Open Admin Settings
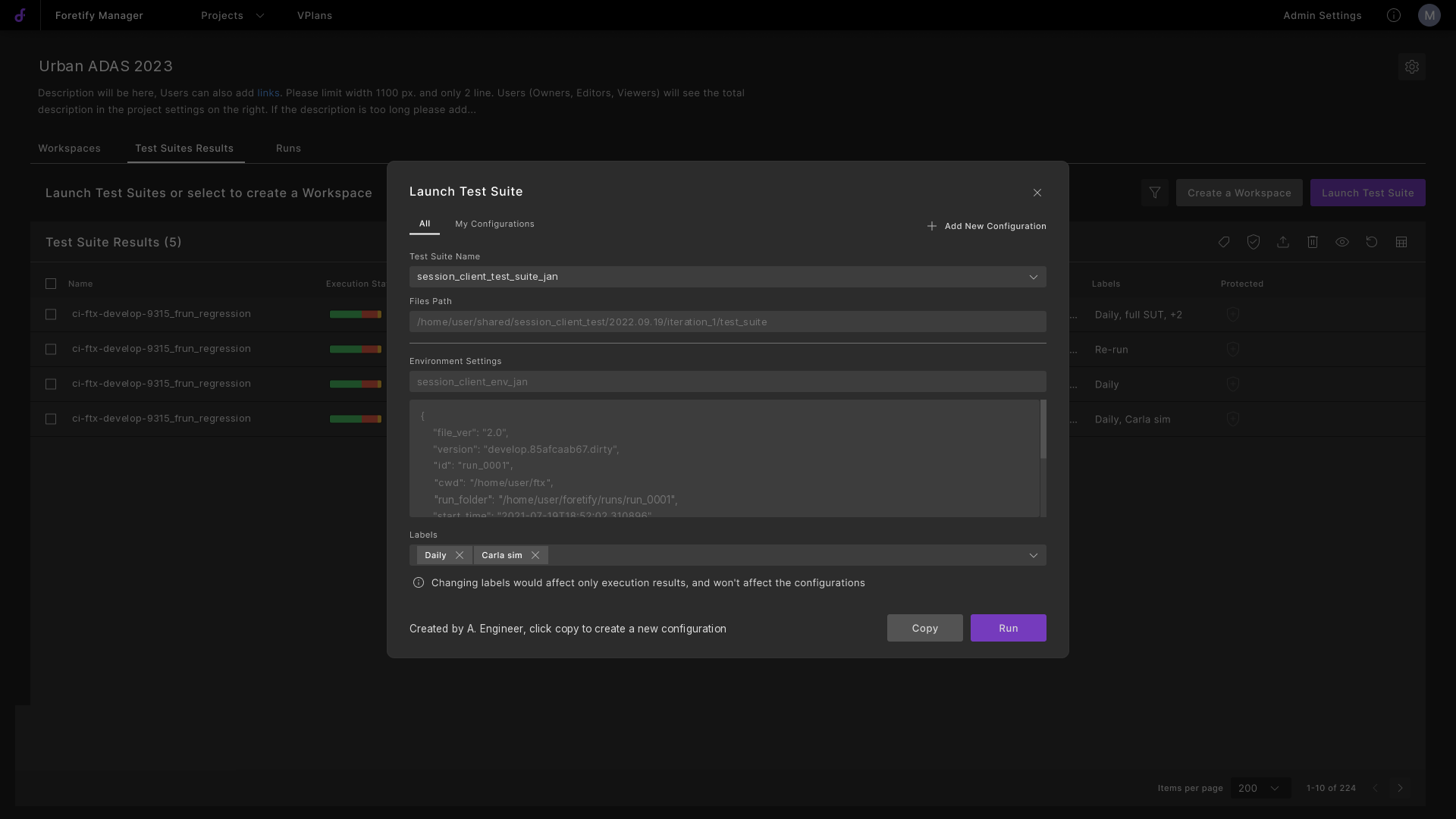The height and width of the screenshot is (819, 1456). 1323,15
